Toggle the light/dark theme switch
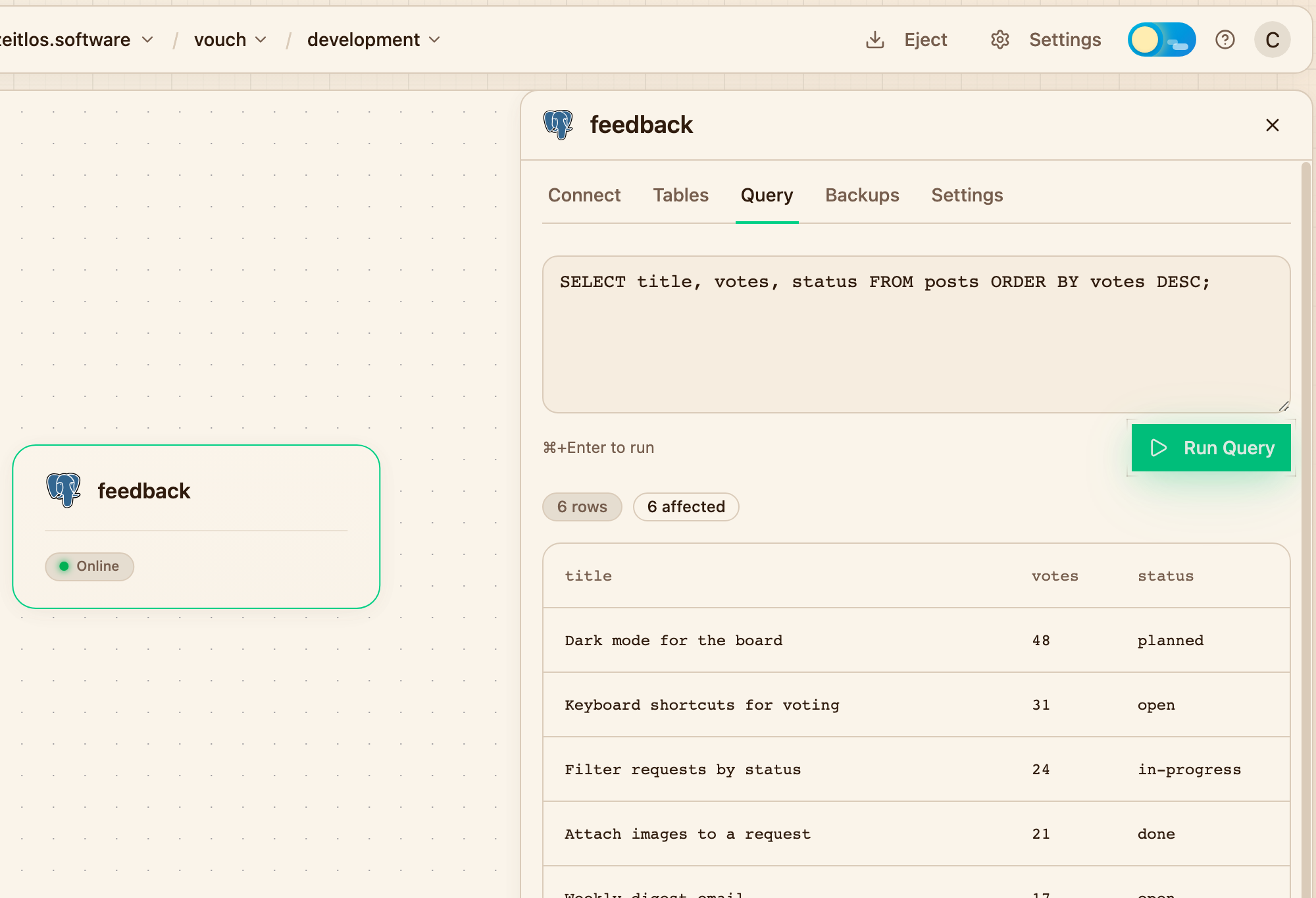This screenshot has height=898, width=1316. tap(1161, 40)
